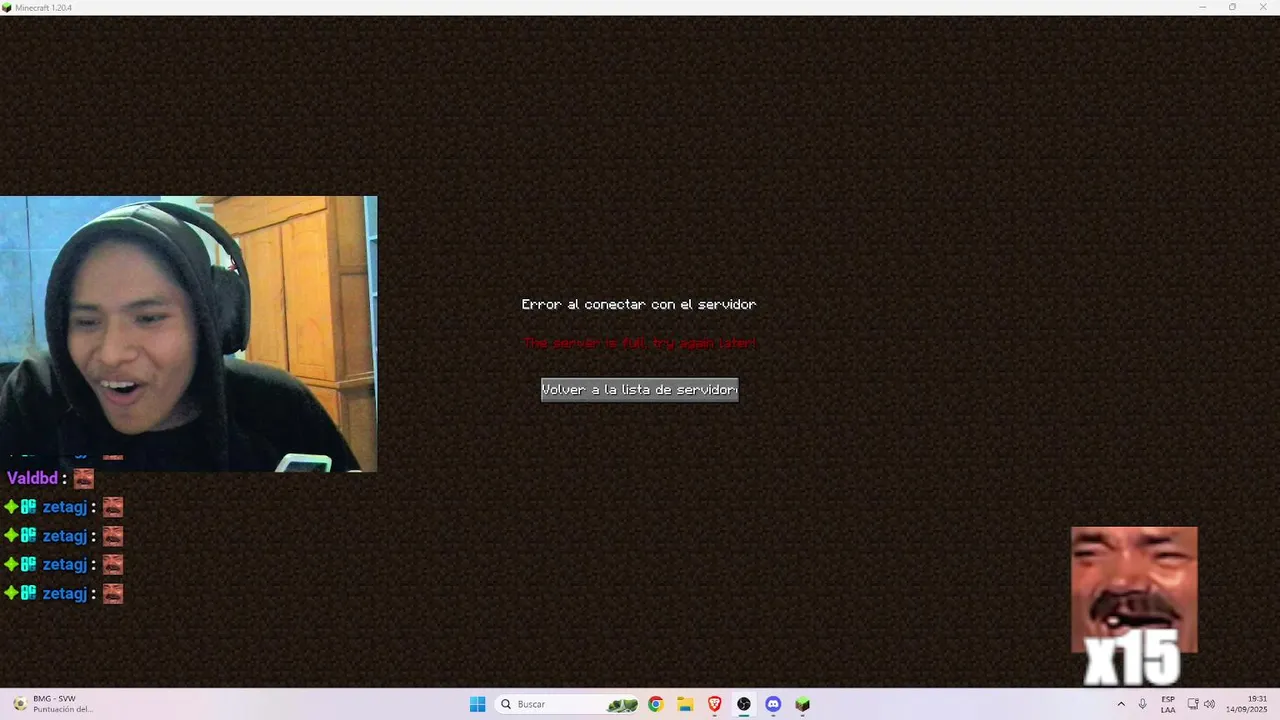
Task: Click the taskbar Buscar search box
Action: [x=568, y=704]
